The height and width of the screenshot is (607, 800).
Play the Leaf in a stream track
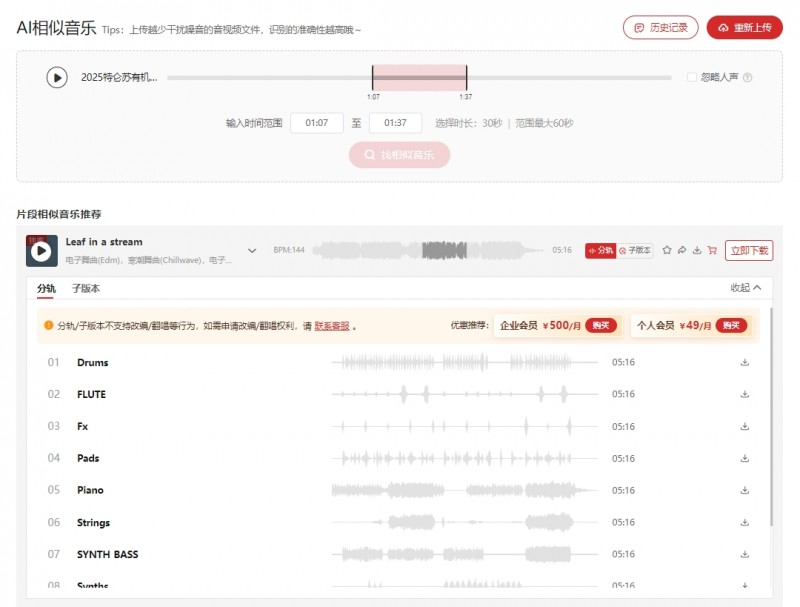click(x=41, y=251)
